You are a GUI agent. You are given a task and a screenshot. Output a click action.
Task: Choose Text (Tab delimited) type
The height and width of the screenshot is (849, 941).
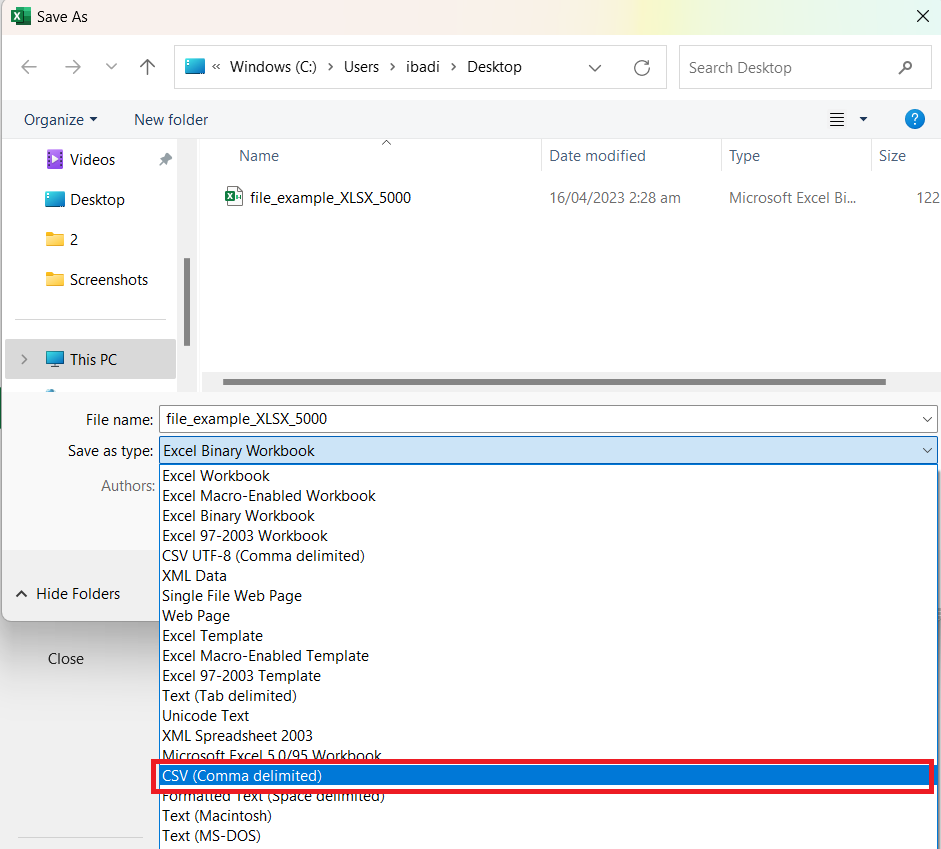pos(548,696)
